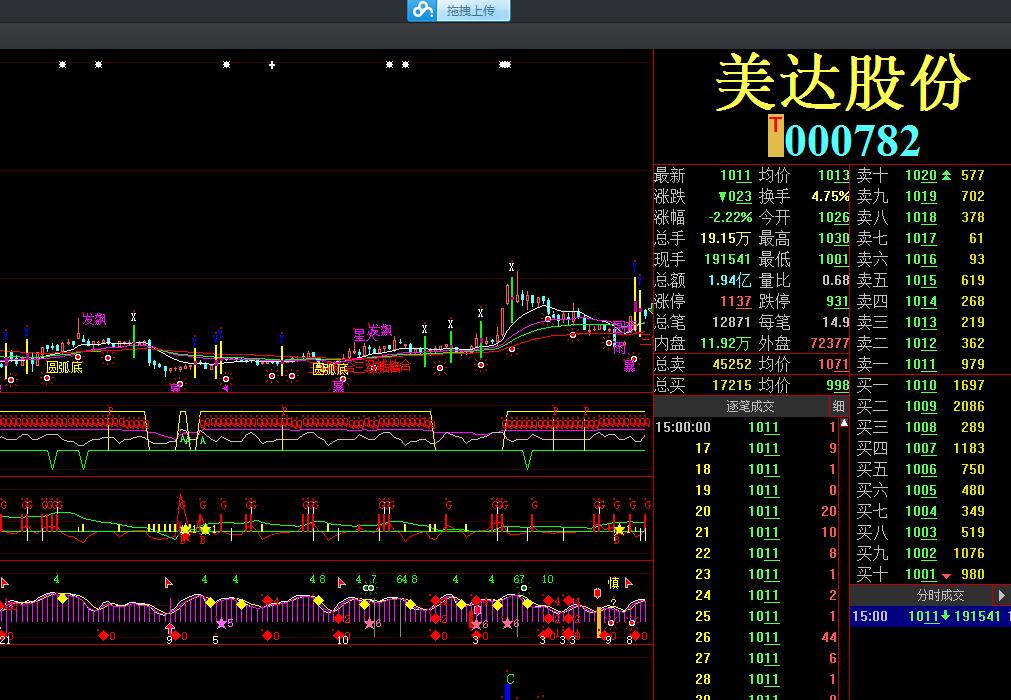
Task: Select tick trade row 26 with volume 44
Action: [x=746, y=637]
